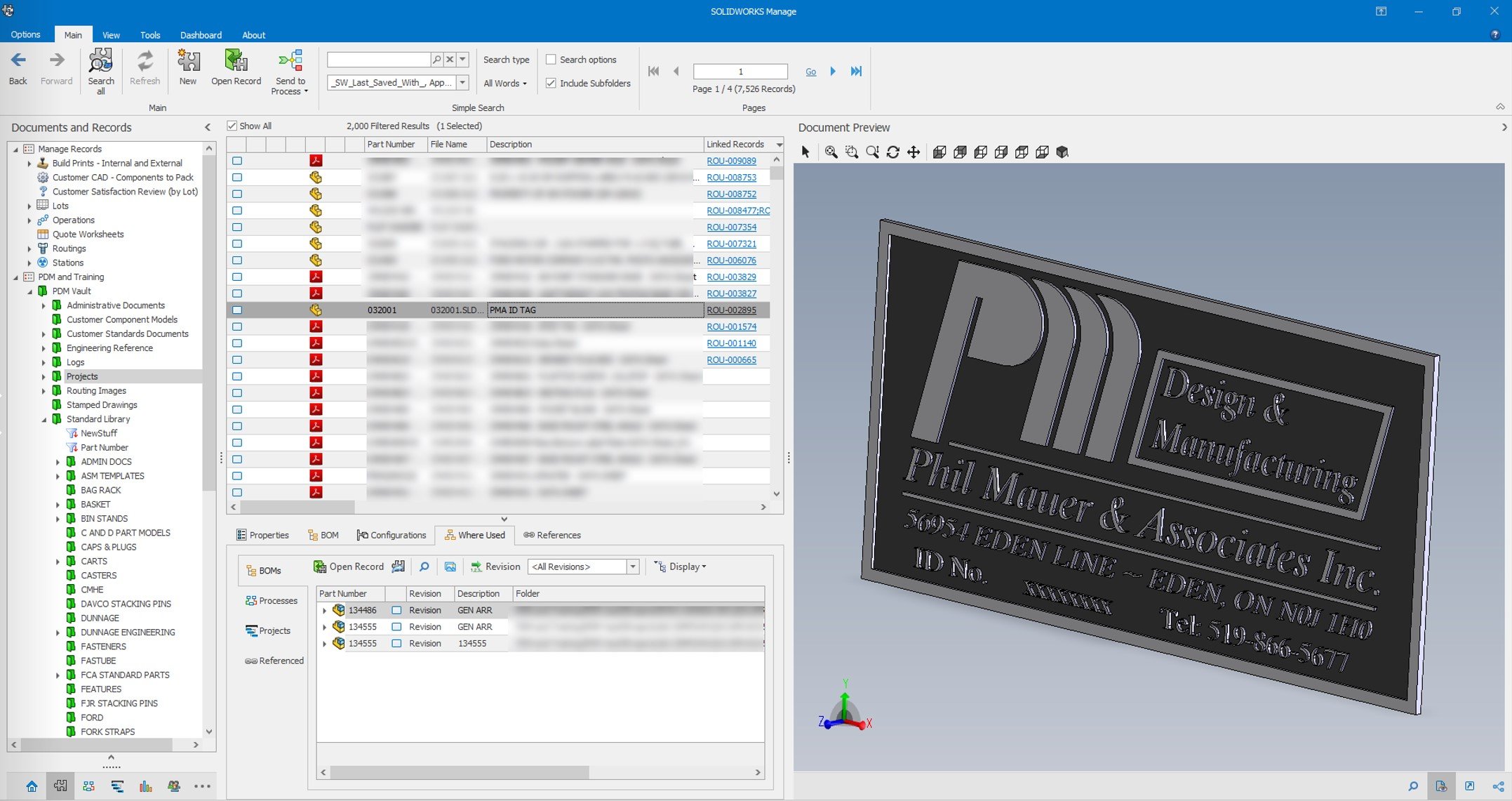Collapse the Documents and Records panel
Screen dimensions: 1512x801
(208, 127)
